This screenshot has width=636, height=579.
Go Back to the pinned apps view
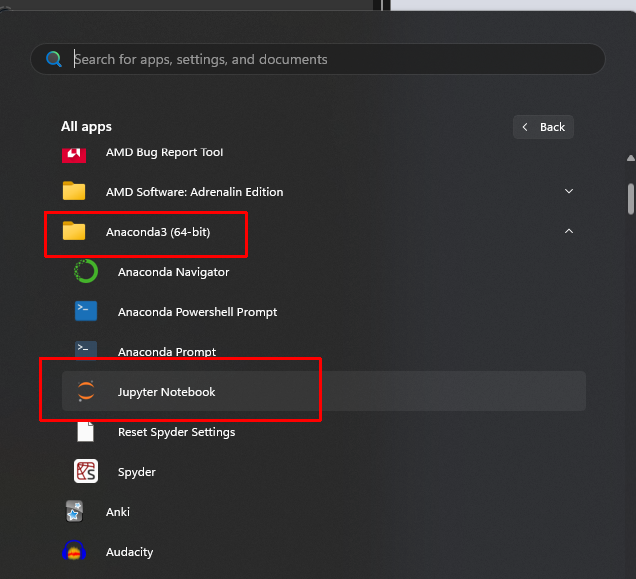pos(543,127)
